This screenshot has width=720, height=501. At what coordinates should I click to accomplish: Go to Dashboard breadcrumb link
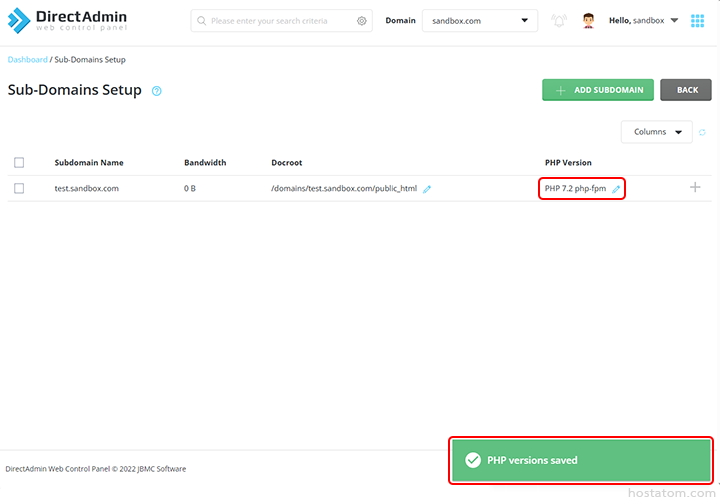27,60
